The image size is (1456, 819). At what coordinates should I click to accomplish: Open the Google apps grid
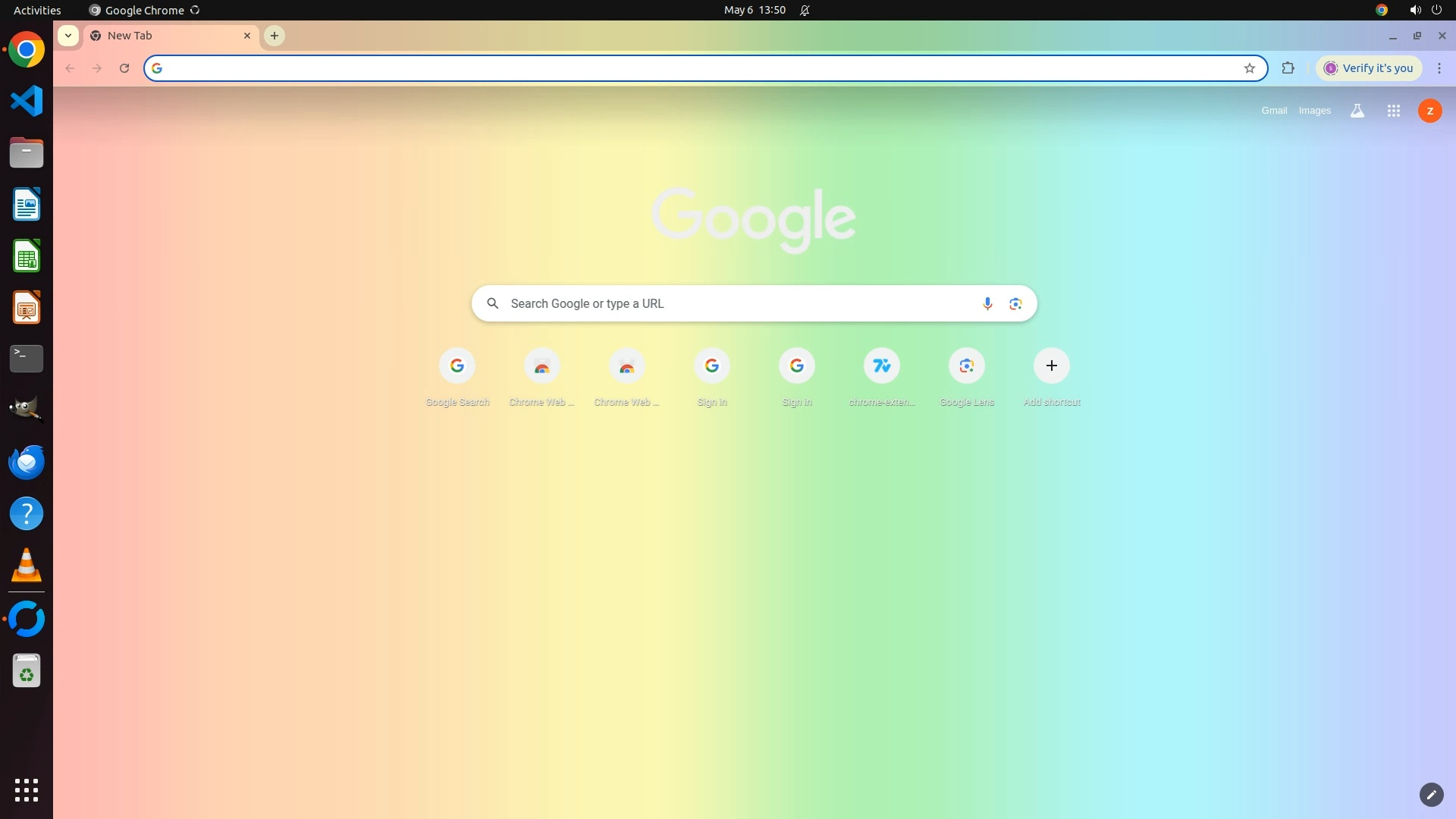(x=1394, y=111)
